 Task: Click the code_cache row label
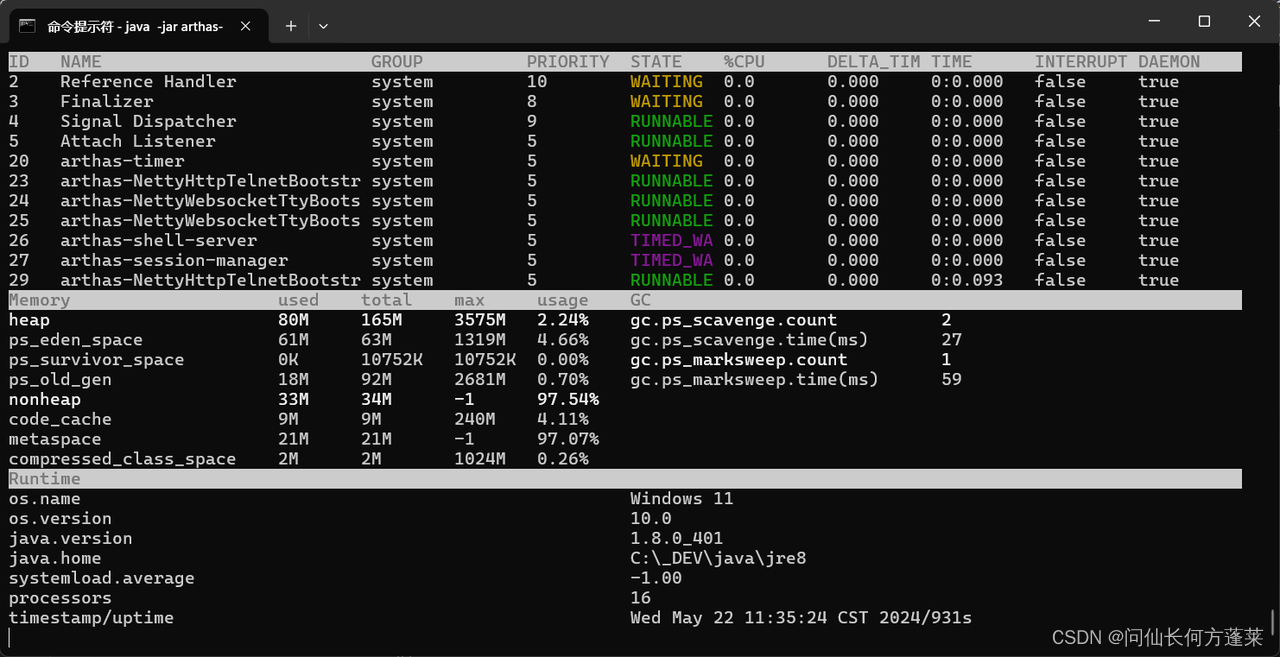(60, 420)
